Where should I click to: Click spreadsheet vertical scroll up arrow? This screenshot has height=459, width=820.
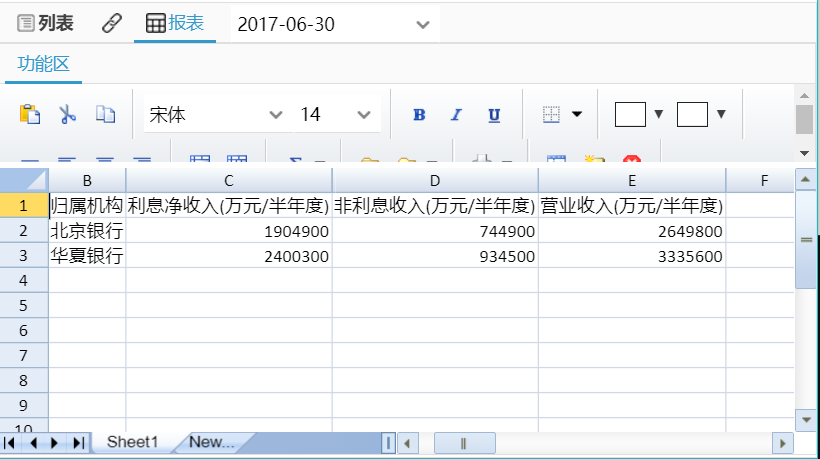click(805, 179)
